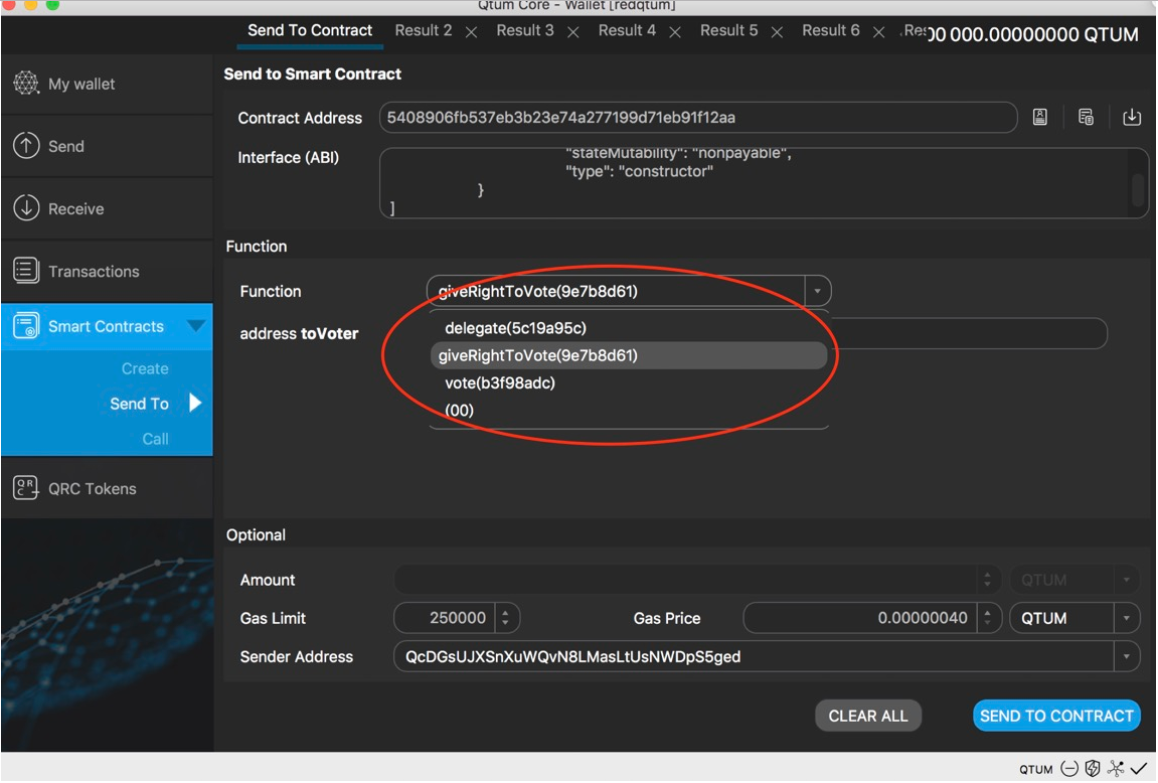Viewport: 1158px width, 783px height.
Task: Click the Amount field stepper arrows
Action: click(x=987, y=580)
